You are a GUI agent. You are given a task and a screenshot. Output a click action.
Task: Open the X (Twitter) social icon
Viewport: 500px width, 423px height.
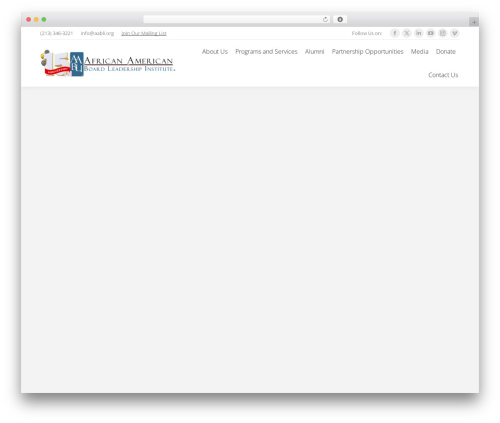pyautogui.click(x=407, y=33)
